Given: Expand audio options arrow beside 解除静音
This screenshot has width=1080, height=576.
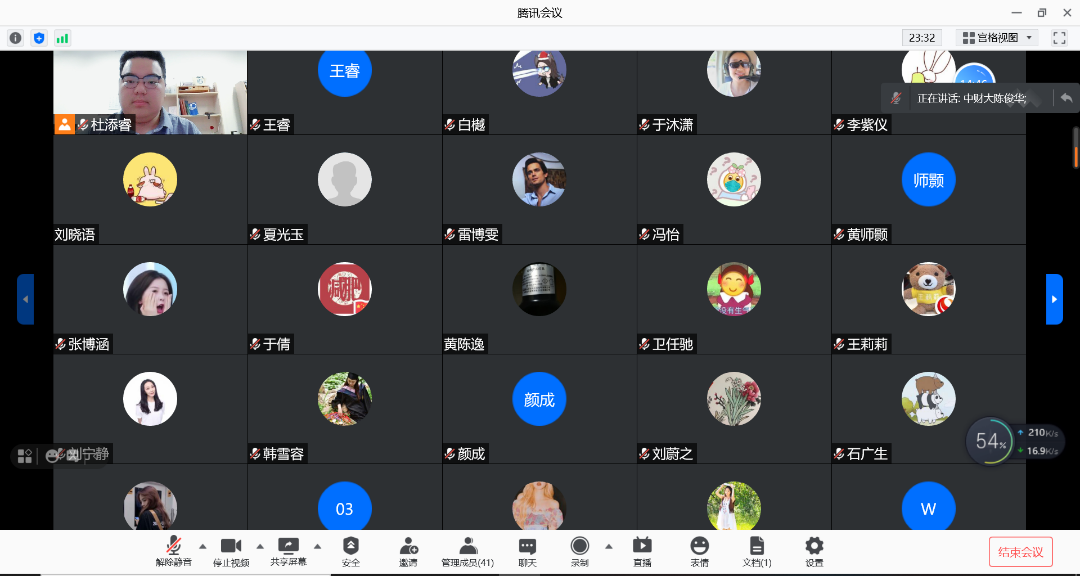Looking at the screenshot, I should pos(203,546).
